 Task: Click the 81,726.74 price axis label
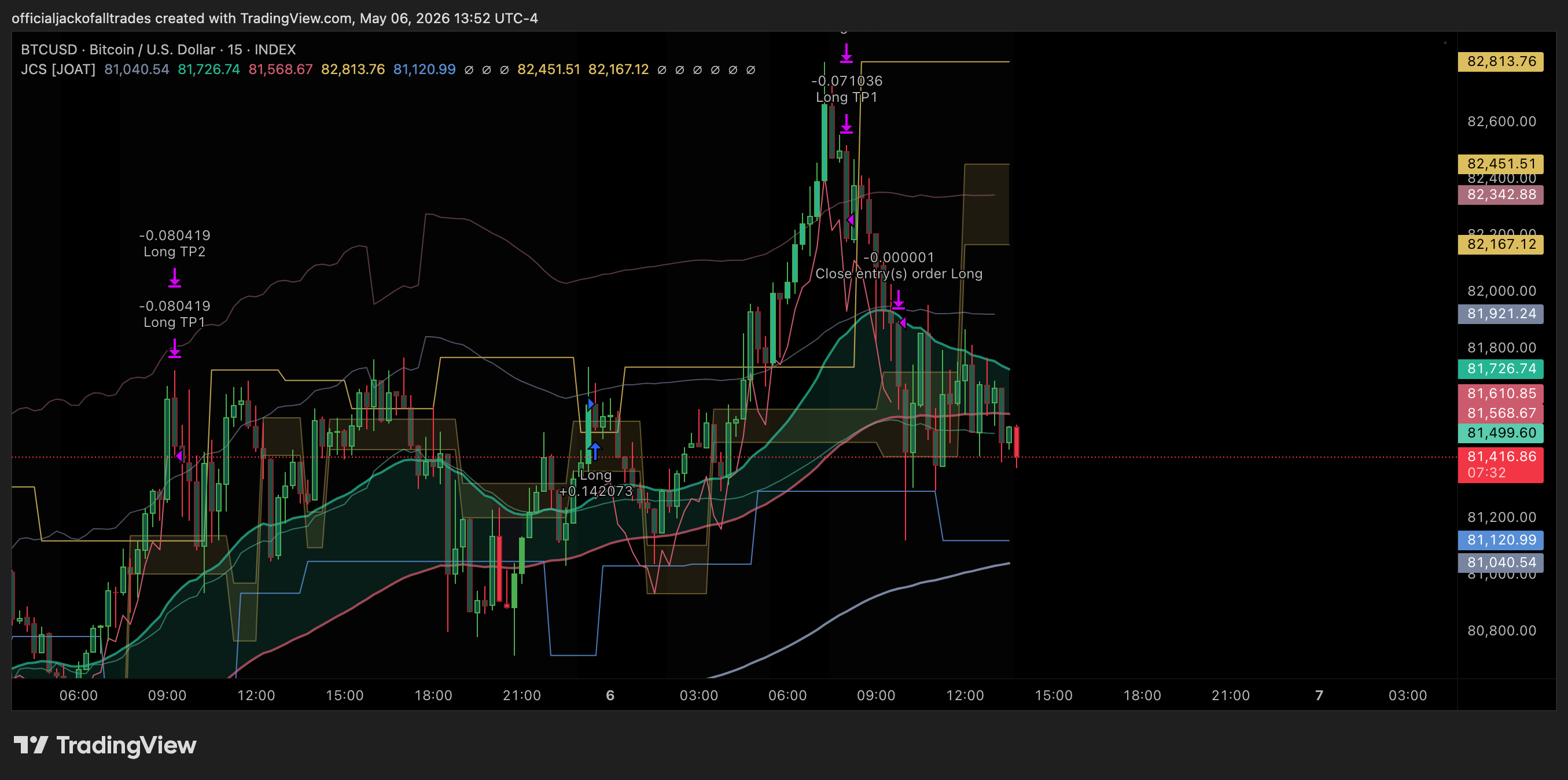1500,369
